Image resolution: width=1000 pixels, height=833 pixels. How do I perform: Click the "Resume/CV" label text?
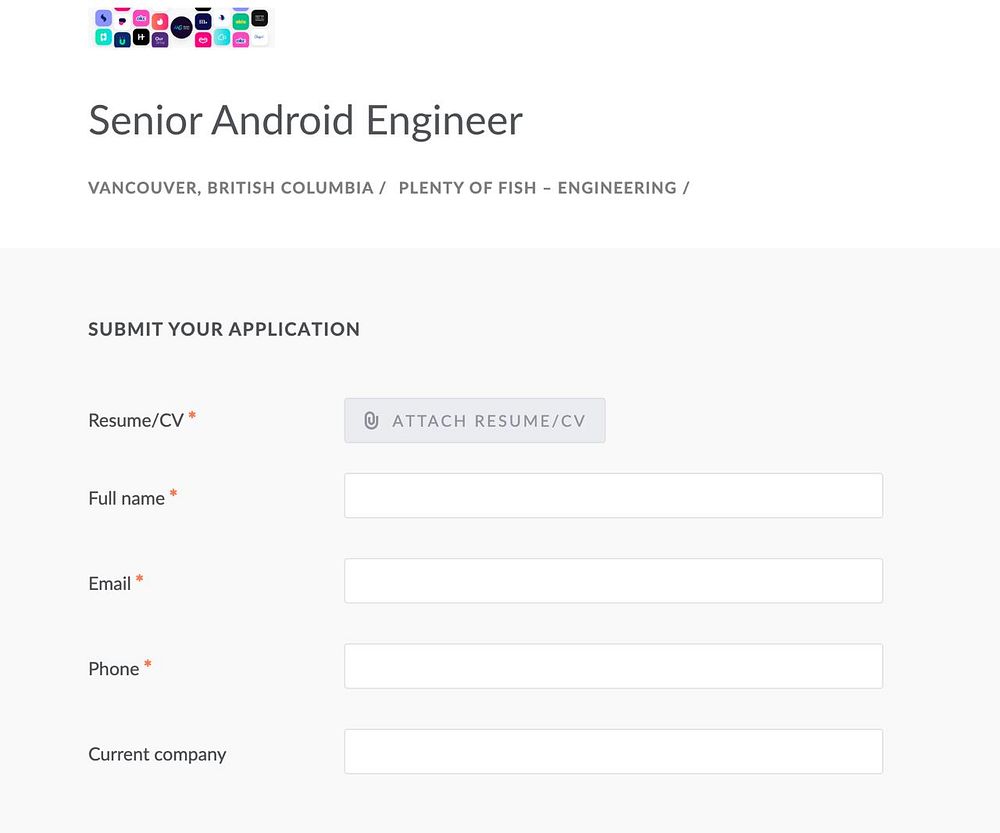click(136, 420)
